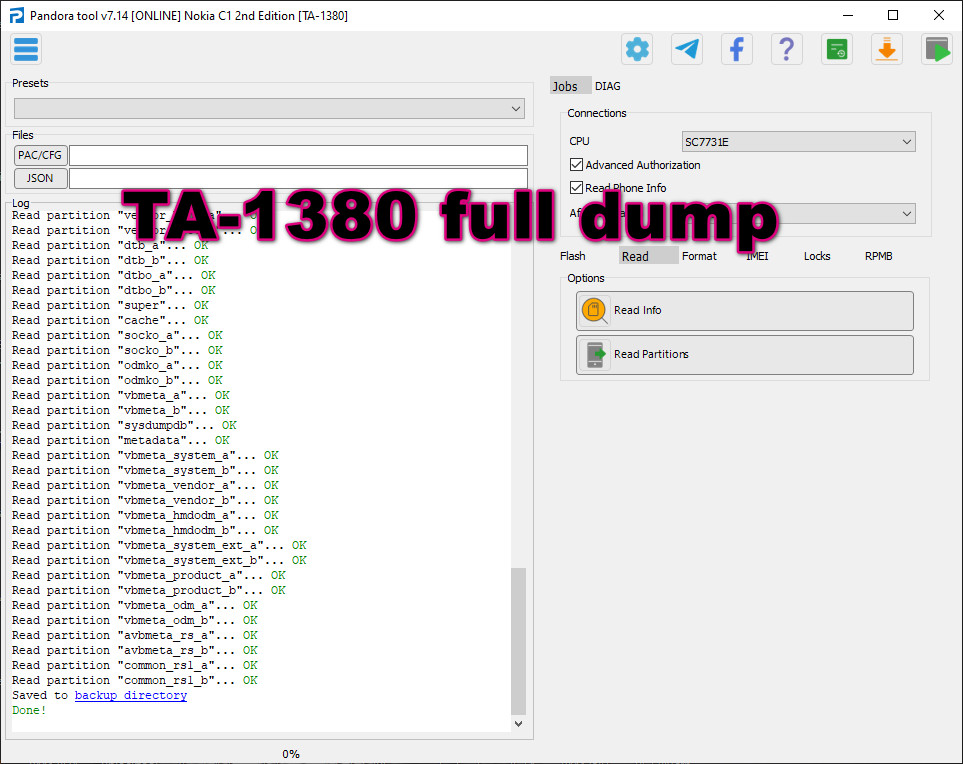Expand the Presets dropdown
This screenshot has height=764, width=963.
coord(269,109)
